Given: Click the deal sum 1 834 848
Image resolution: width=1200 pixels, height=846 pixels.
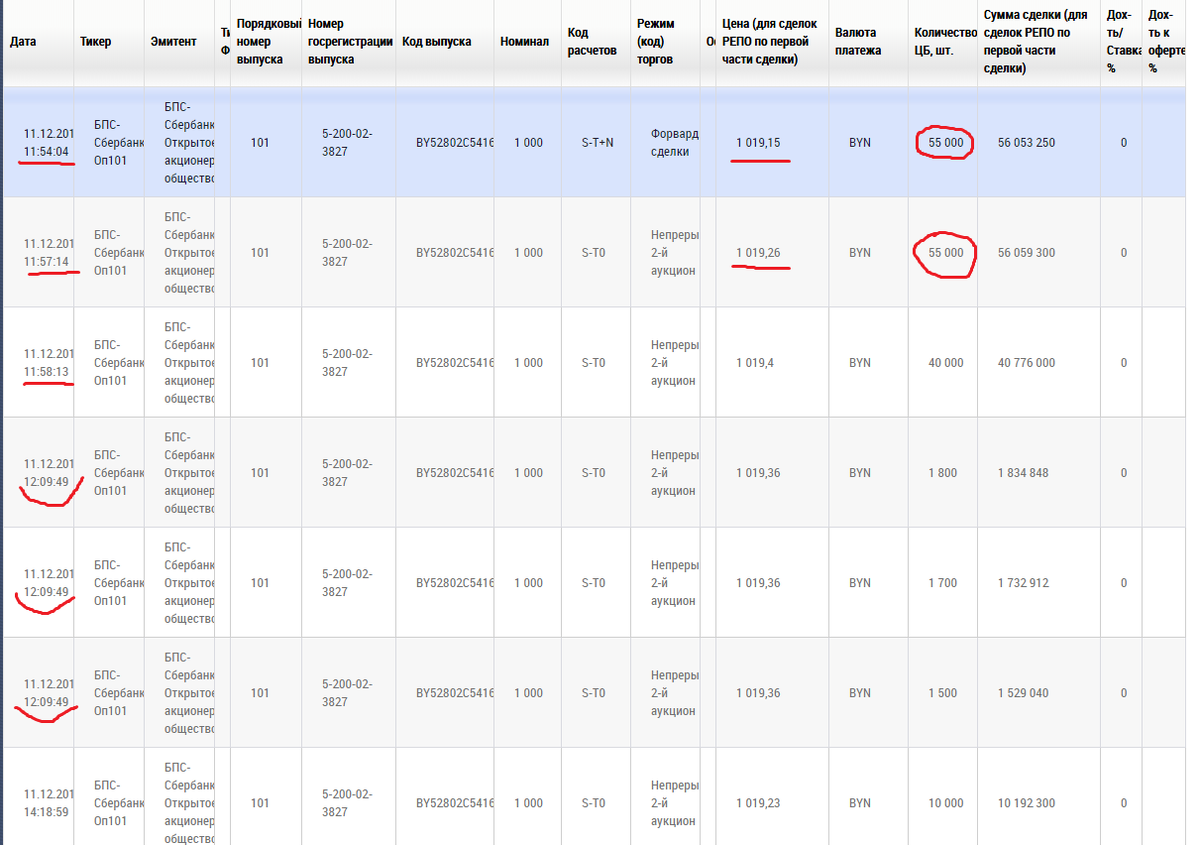Looking at the screenshot, I should [1023, 473].
